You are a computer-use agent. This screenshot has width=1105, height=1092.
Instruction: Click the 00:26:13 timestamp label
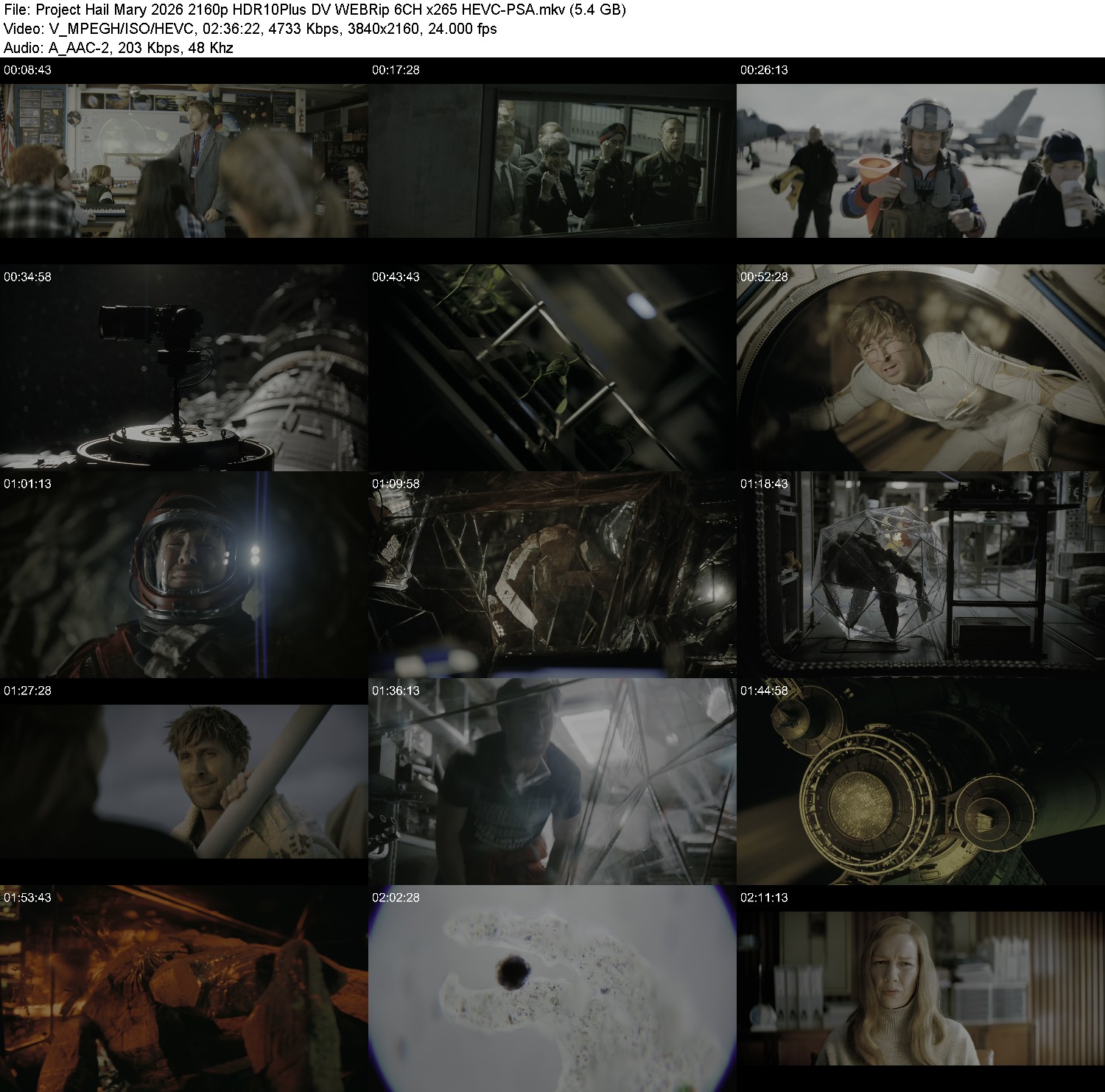(x=764, y=70)
